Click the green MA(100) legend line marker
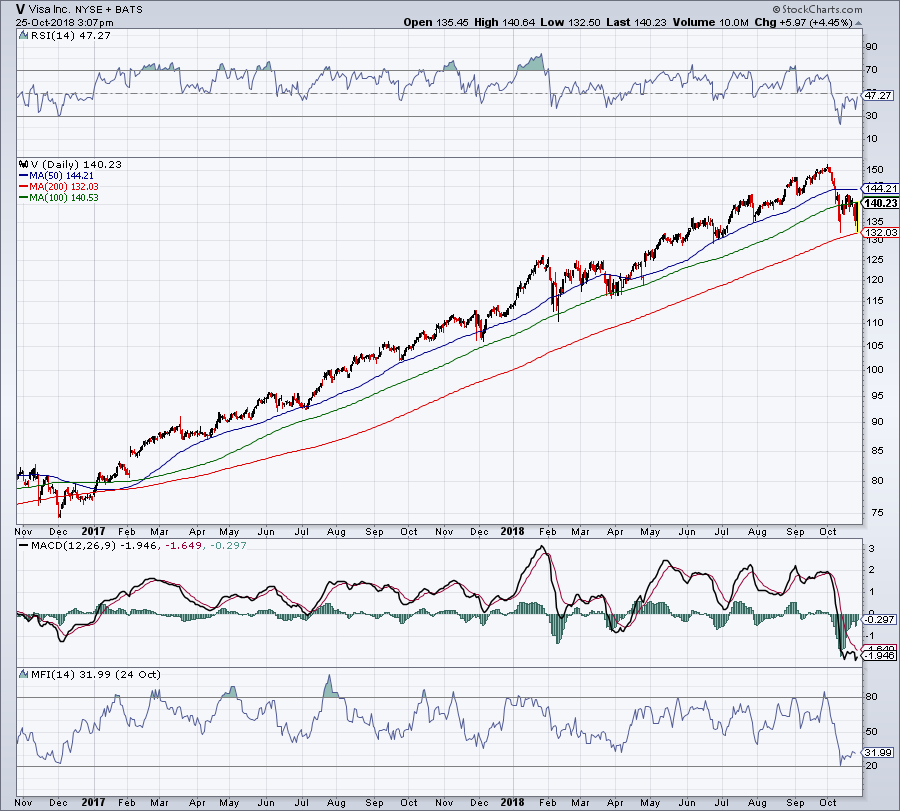This screenshot has height=811, width=900. click(24, 197)
